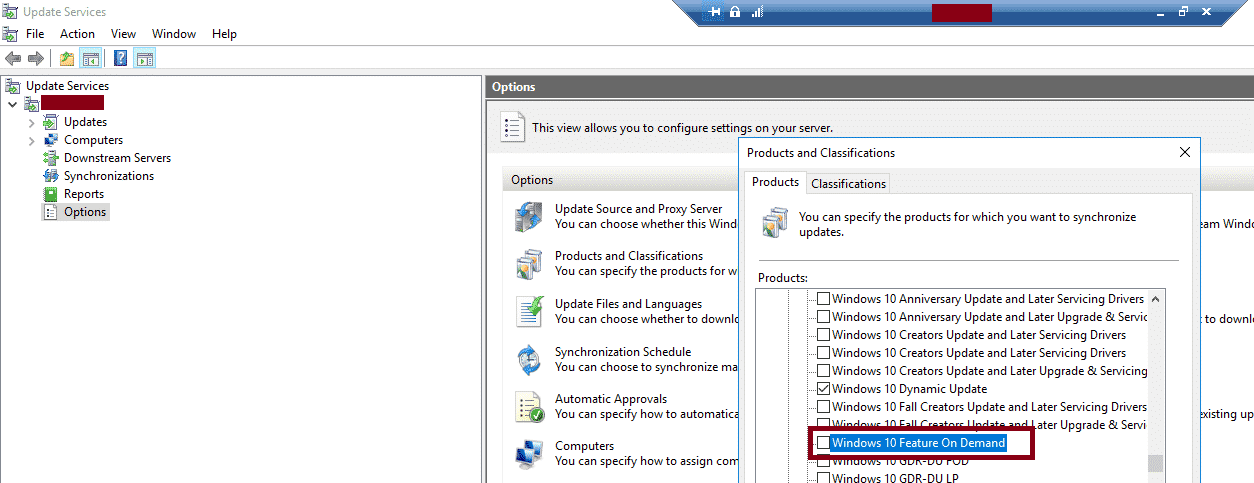Click the Updates node icon in tree
1254x483 pixels.
point(52,122)
